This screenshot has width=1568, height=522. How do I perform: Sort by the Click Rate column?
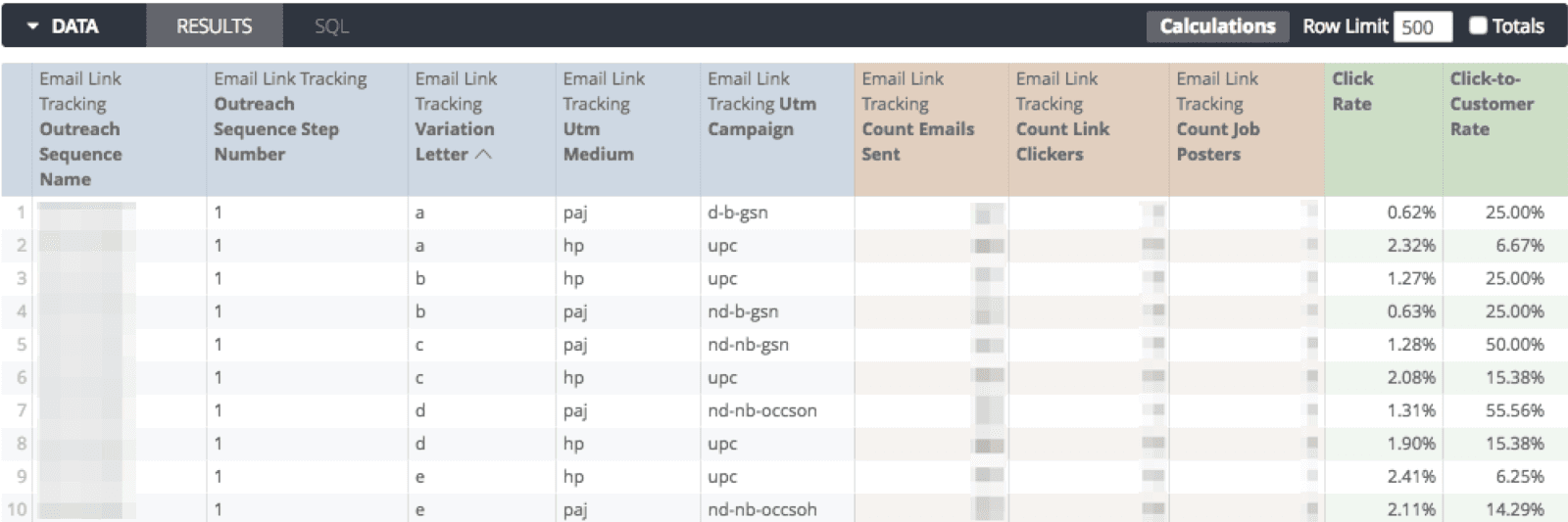1352,91
